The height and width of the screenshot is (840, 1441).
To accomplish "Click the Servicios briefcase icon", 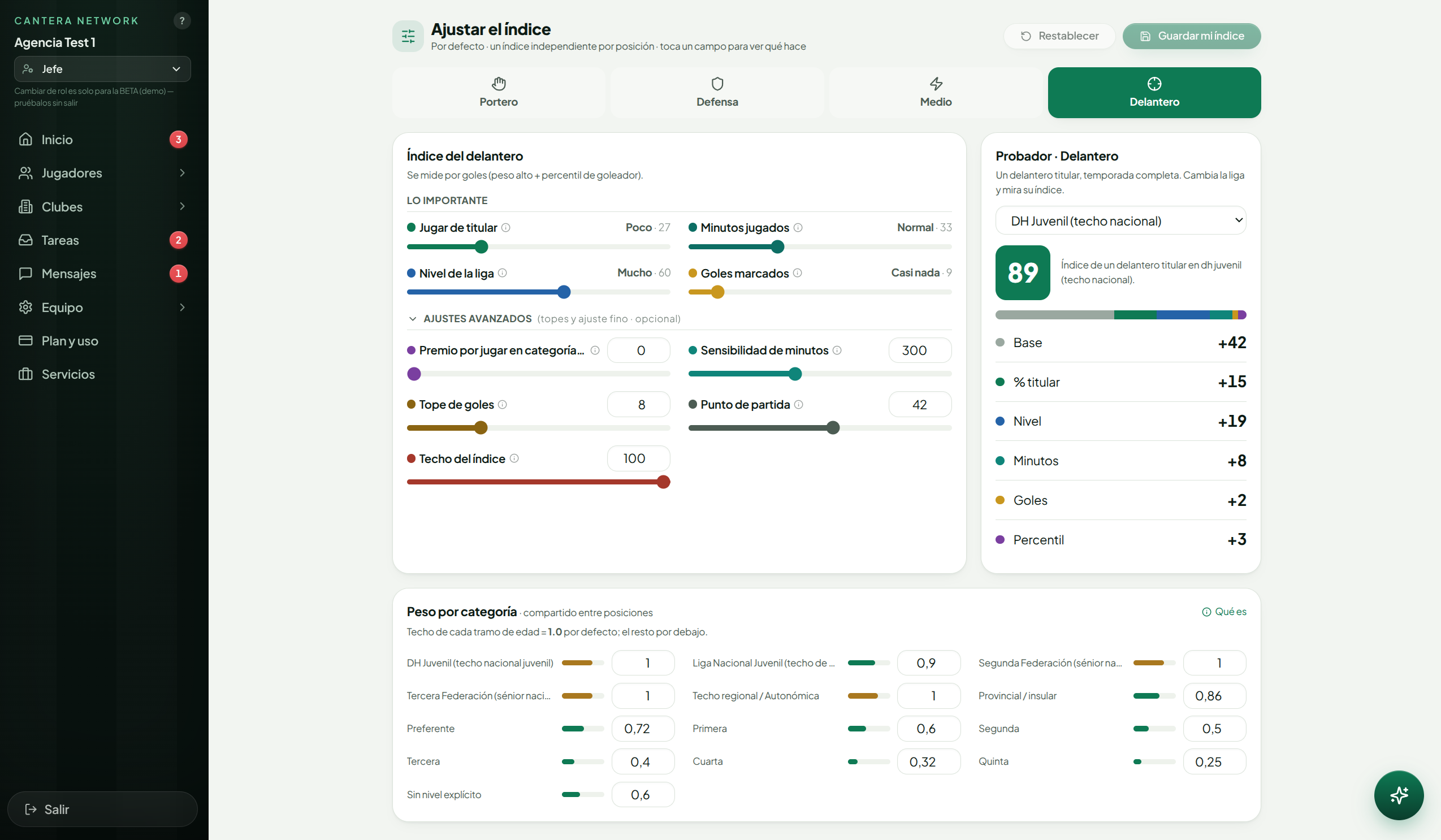I will tap(26, 374).
